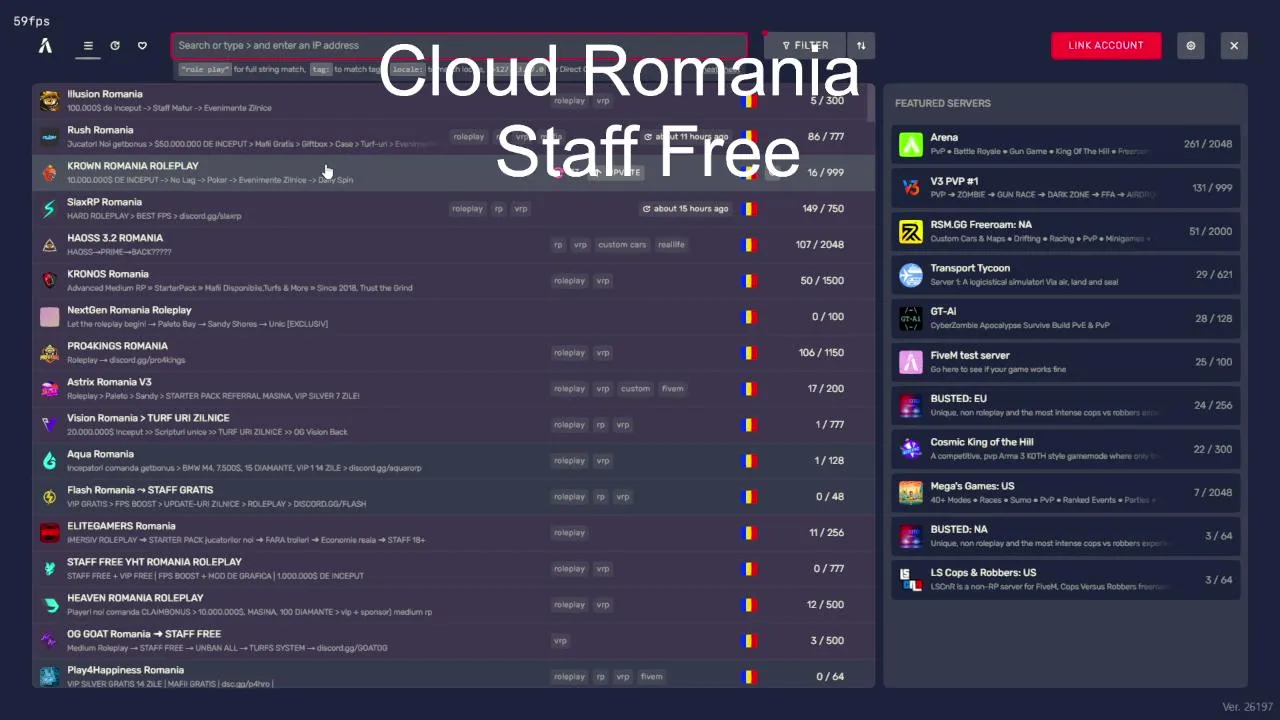The width and height of the screenshot is (1280, 720).
Task: Click the 'custom cars' tag on HAOSS row
Action: tap(622, 244)
